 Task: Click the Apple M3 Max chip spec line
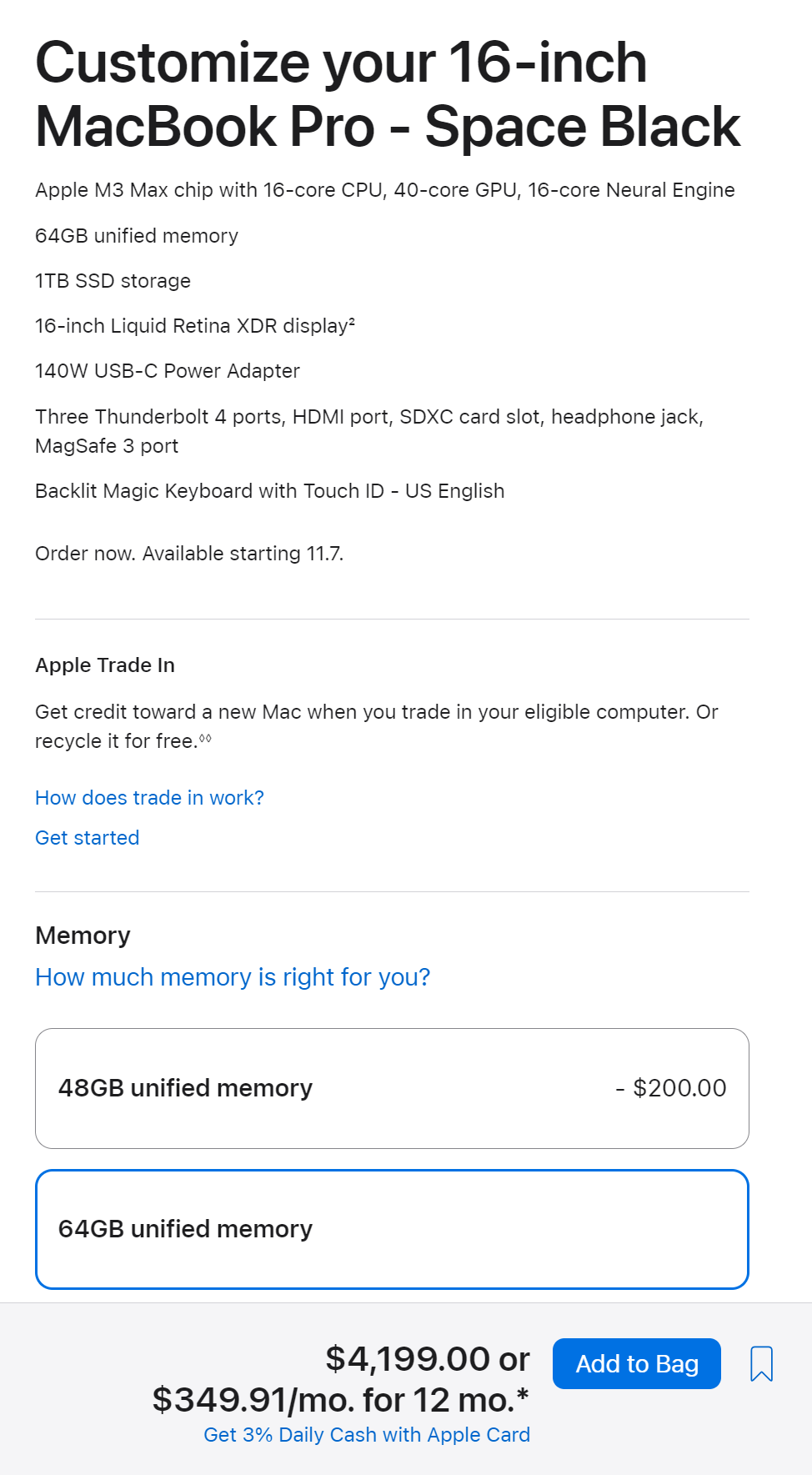(384, 190)
